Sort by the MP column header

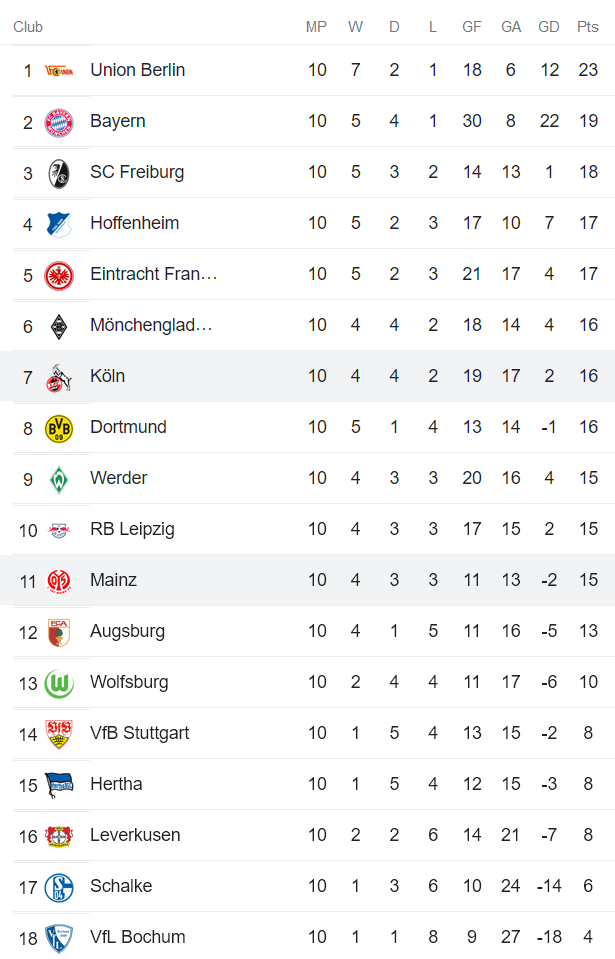[x=316, y=27]
